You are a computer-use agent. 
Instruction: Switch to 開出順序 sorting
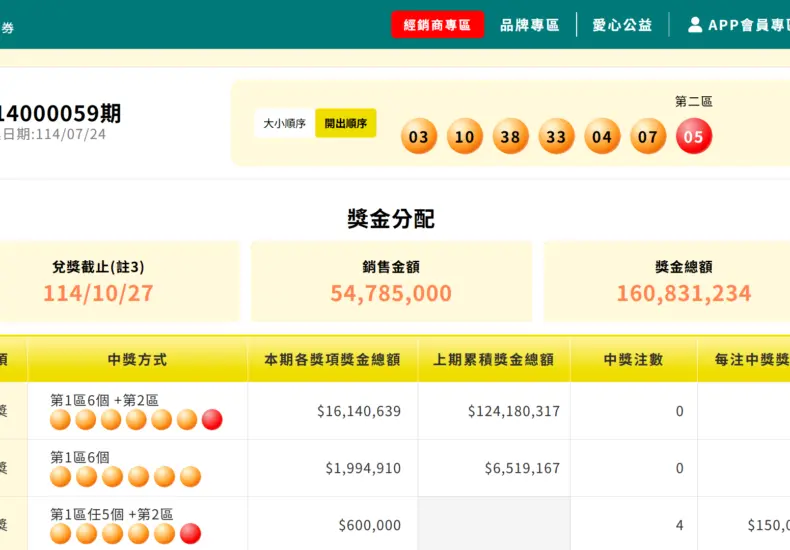click(x=346, y=123)
